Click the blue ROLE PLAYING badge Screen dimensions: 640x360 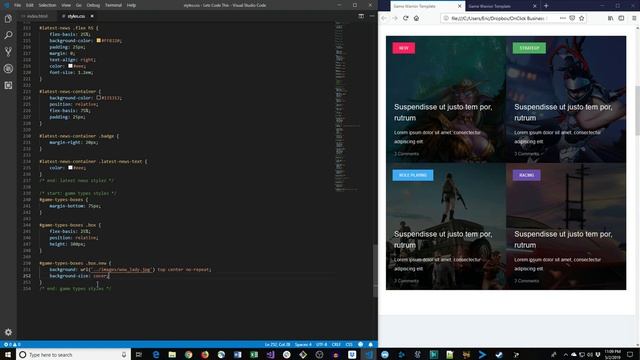coord(413,175)
